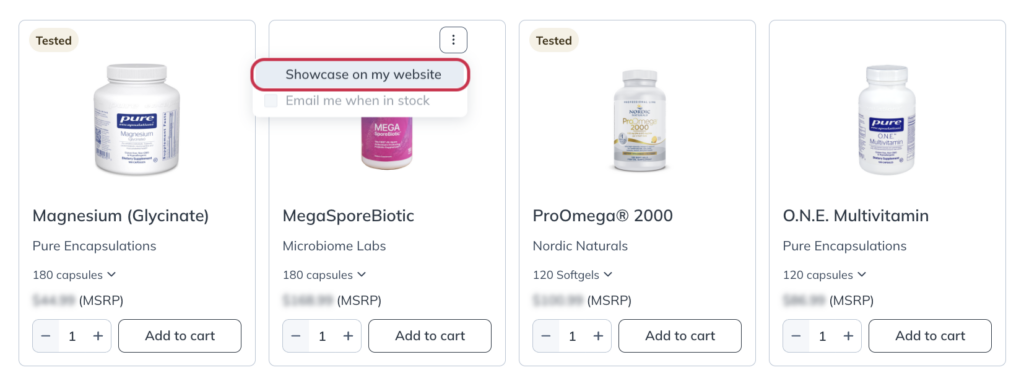
Task: Add ProOmega 2000 to cart
Action: (680, 336)
